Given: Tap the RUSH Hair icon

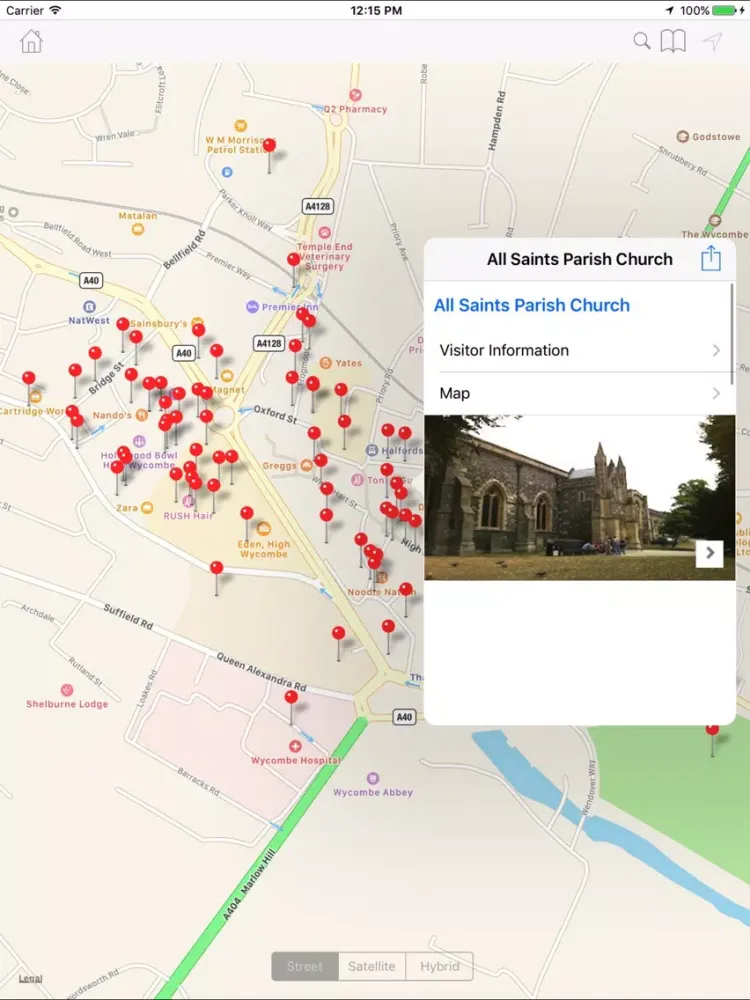Looking at the screenshot, I should click(188, 501).
